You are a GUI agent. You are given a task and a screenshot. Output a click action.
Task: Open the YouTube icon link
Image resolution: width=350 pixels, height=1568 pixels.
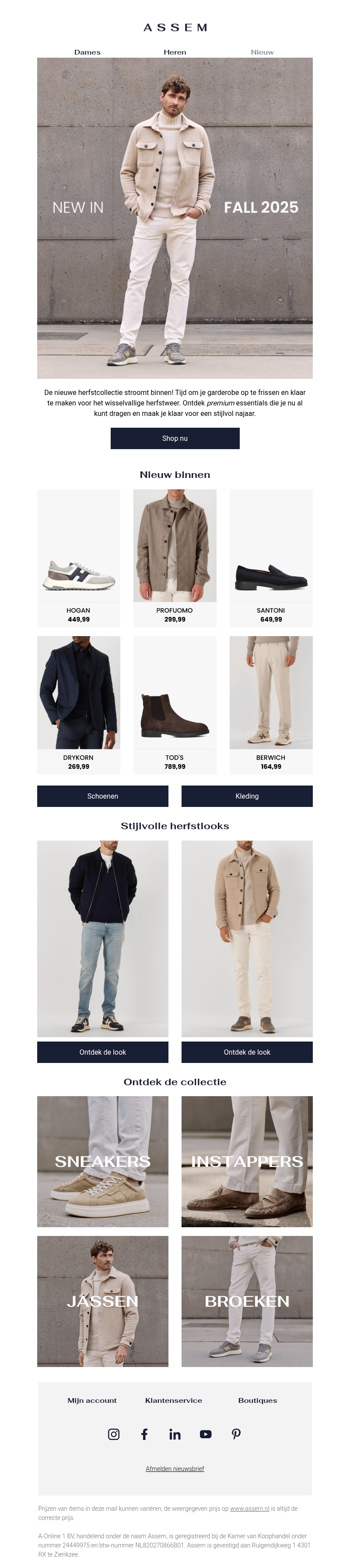coord(206,1434)
